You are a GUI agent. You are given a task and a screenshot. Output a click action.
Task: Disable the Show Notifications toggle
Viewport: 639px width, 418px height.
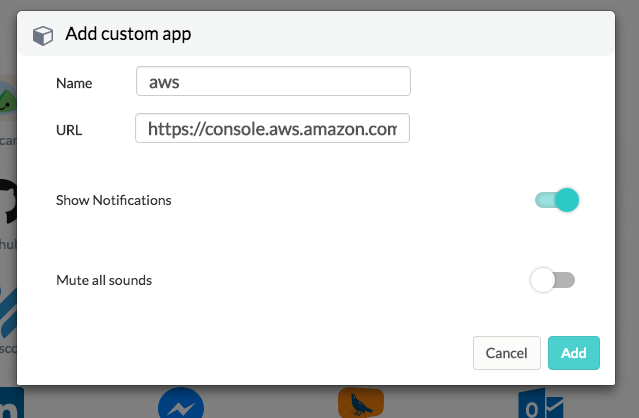(556, 200)
